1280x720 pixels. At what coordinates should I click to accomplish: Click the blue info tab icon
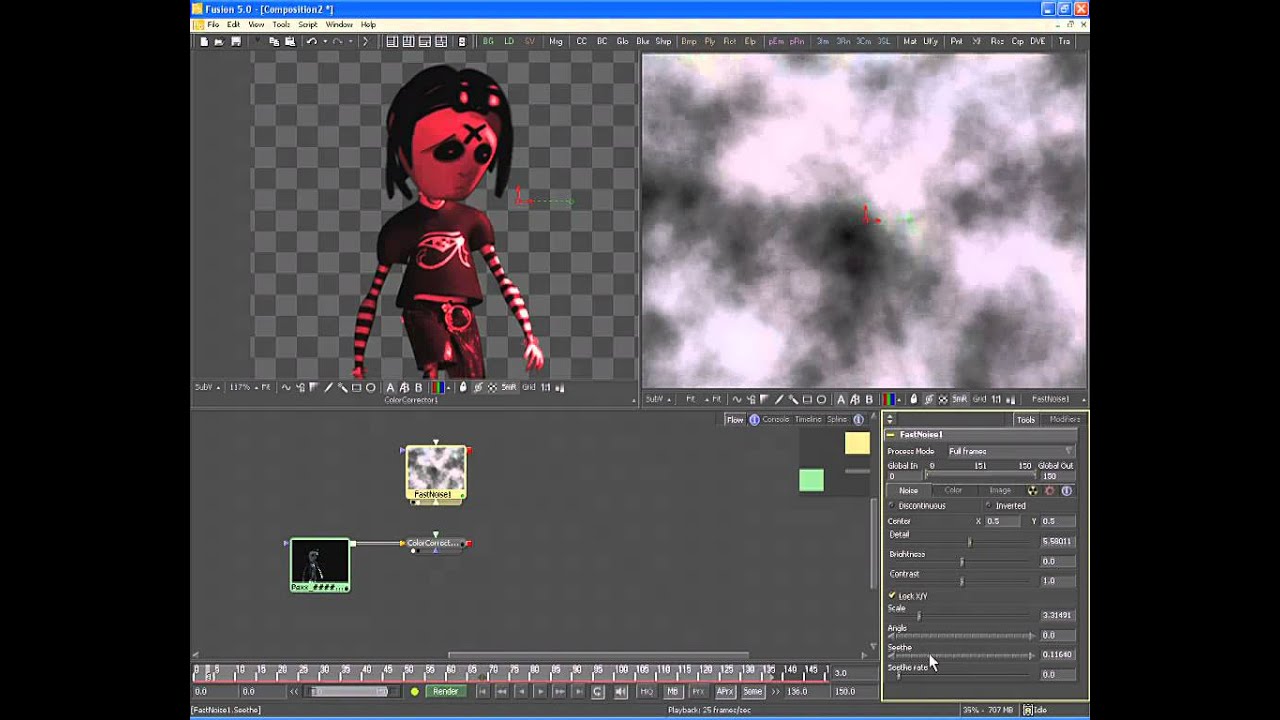pos(1066,490)
